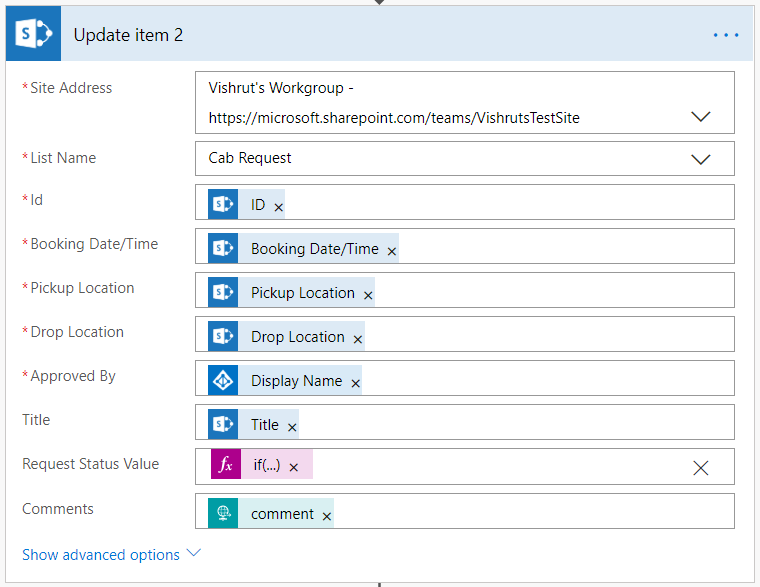This screenshot has height=587, width=760.
Task: Open the three-dot menu for Update item 2
Action: click(726, 35)
